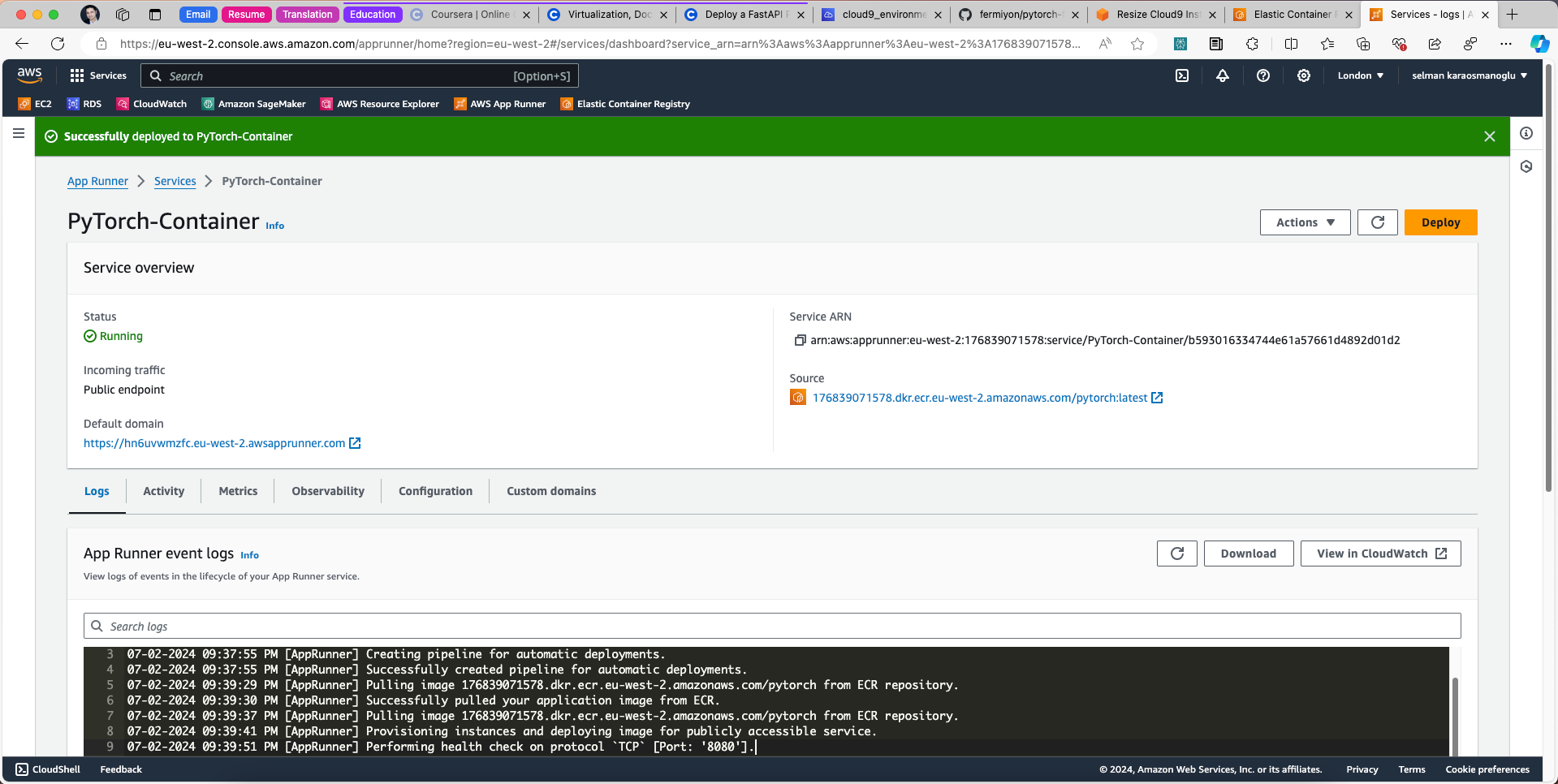Screen dimensions: 1558x784
Task: Open the RDS favorites shortcut
Action: coord(84,104)
